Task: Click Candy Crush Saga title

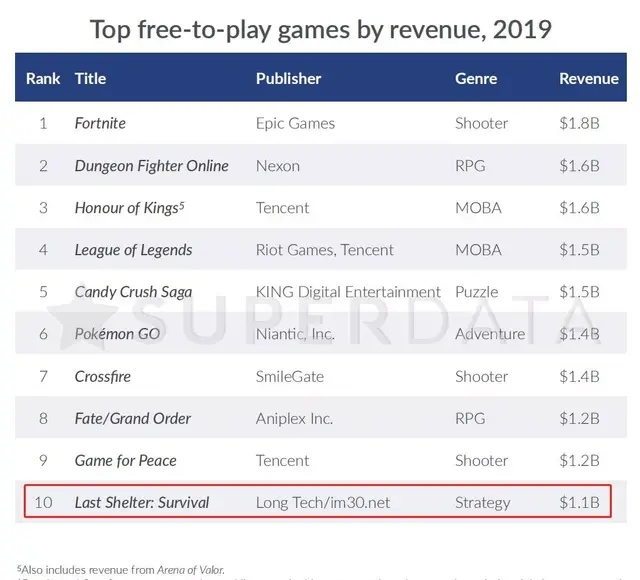Action: tap(133, 292)
